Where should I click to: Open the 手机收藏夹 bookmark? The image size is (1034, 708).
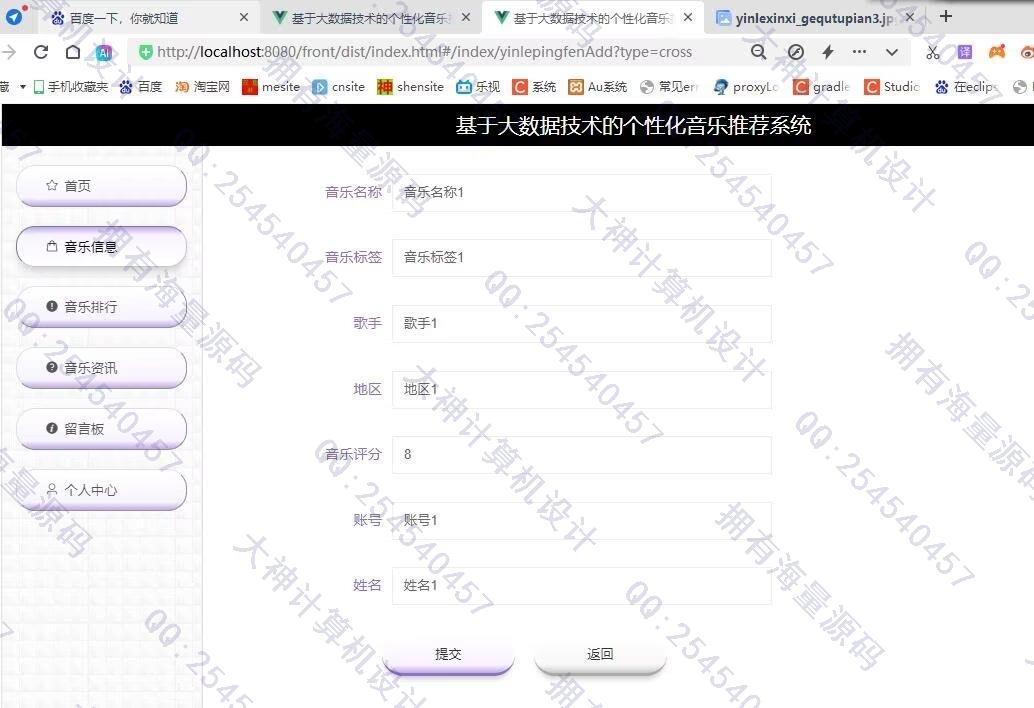coord(71,86)
